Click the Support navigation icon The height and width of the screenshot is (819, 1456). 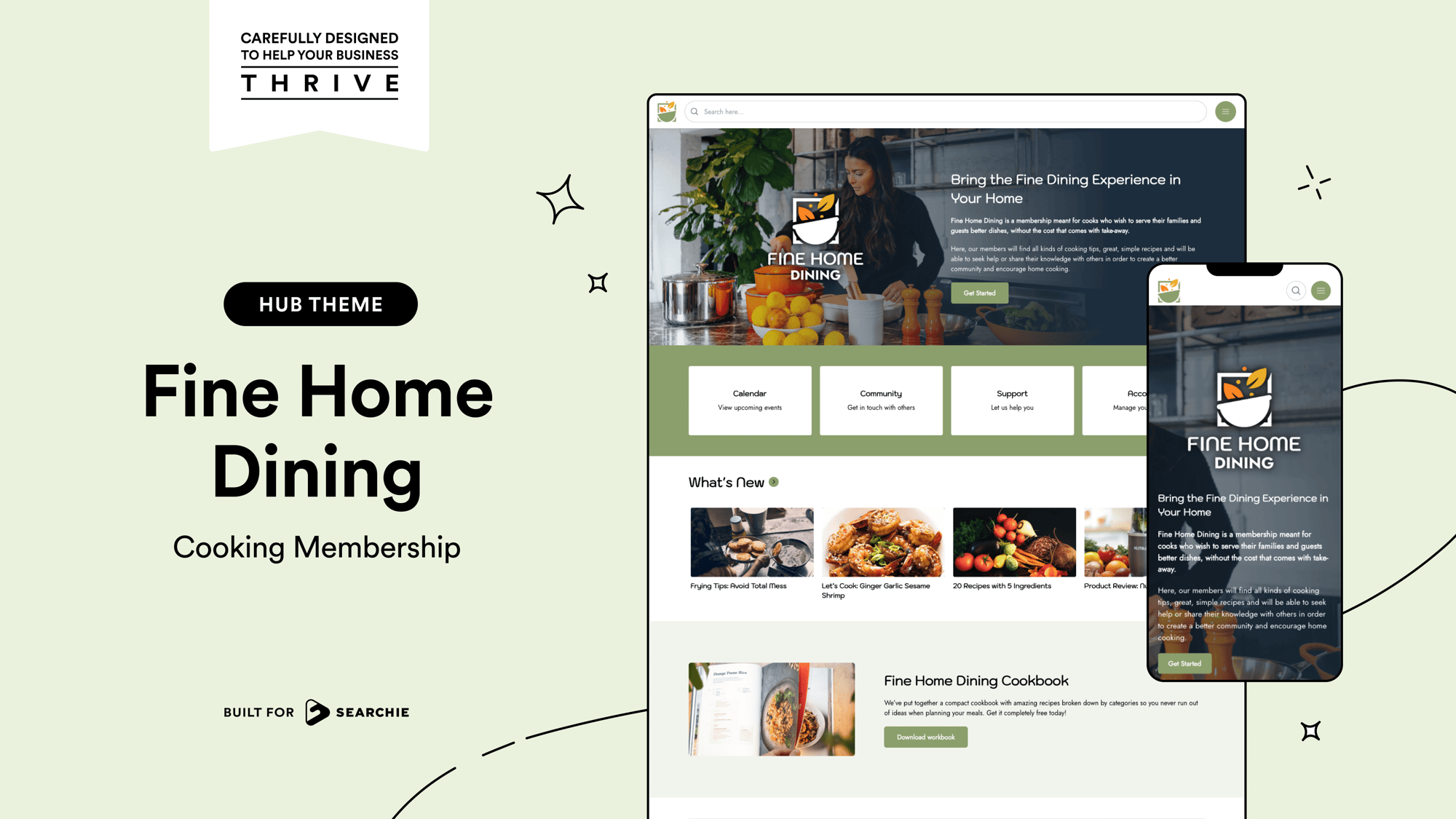[x=1012, y=398]
